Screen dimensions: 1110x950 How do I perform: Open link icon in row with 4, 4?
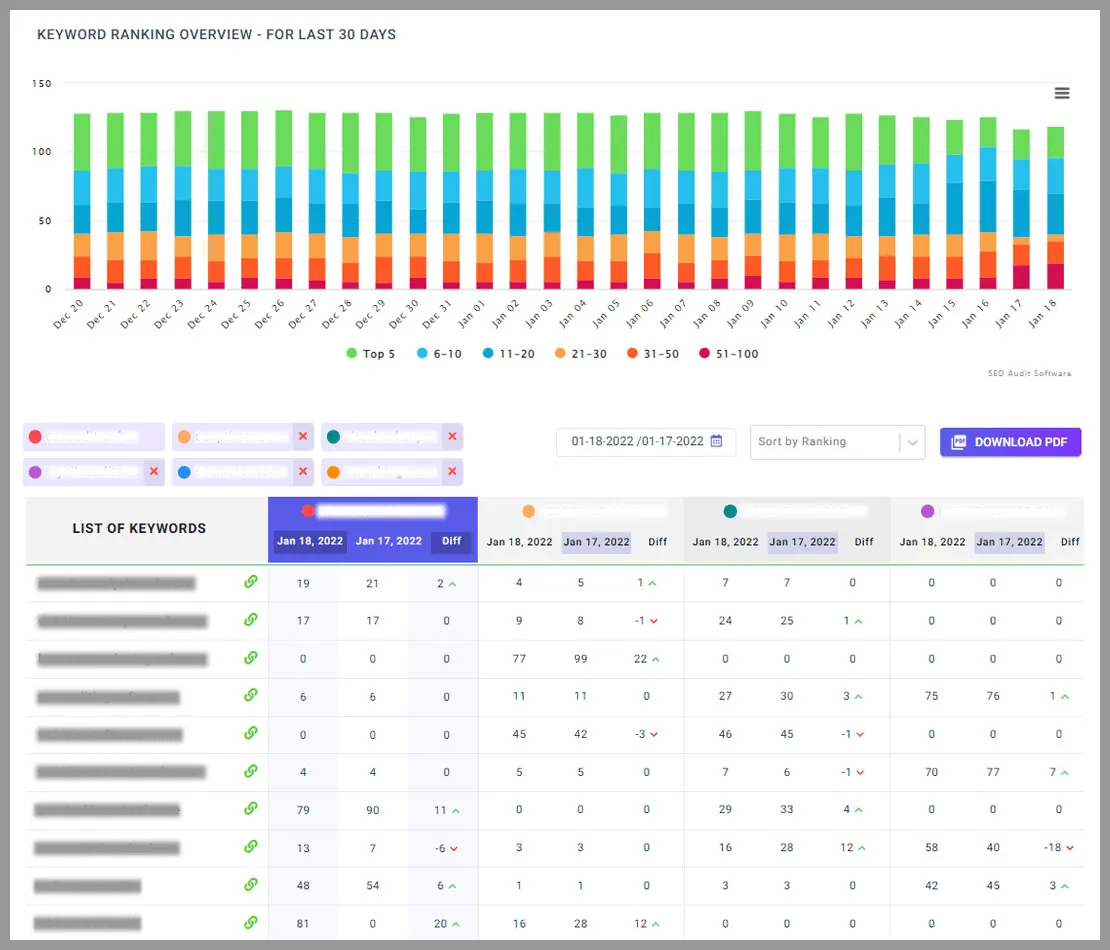[x=251, y=771]
